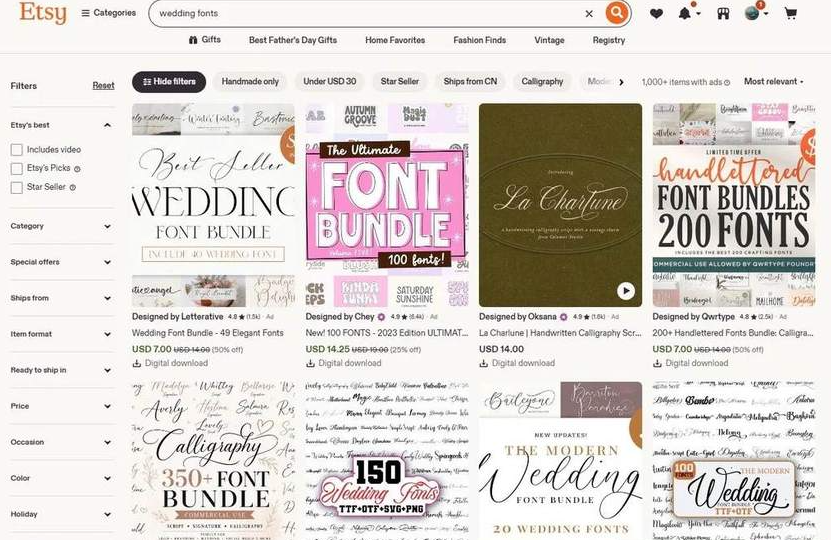Click the Etsy logo
Viewport: 831px width, 540px height.
pyautogui.click(x=43, y=13)
